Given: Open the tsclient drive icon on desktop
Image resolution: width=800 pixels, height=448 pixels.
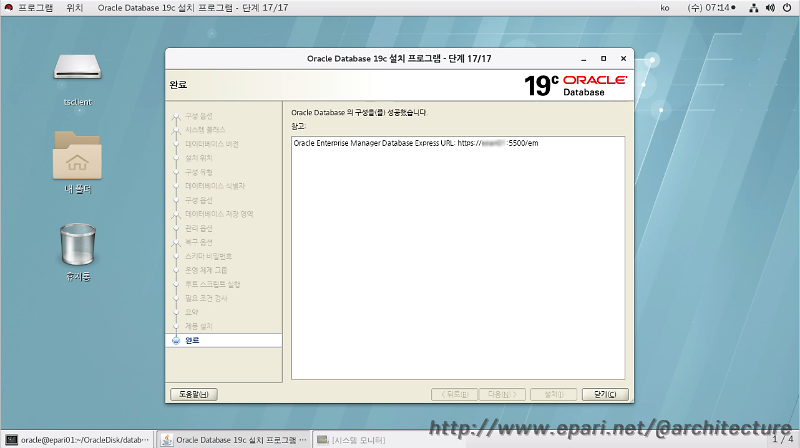Looking at the screenshot, I should pyautogui.click(x=78, y=67).
